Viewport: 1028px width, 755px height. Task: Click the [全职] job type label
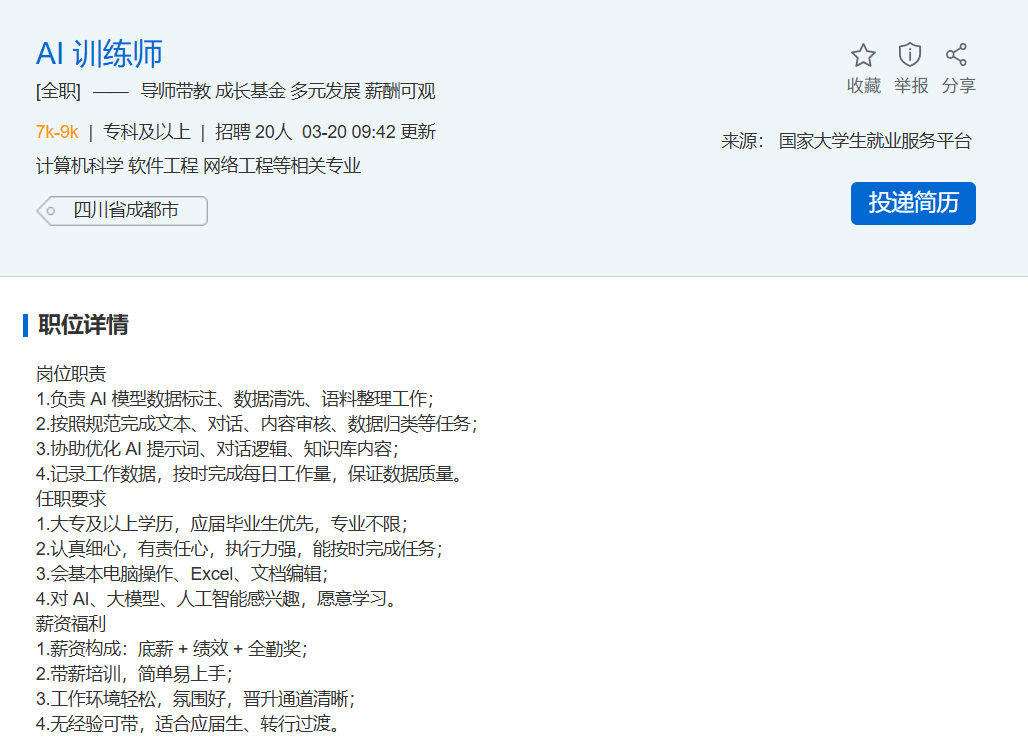[58, 92]
